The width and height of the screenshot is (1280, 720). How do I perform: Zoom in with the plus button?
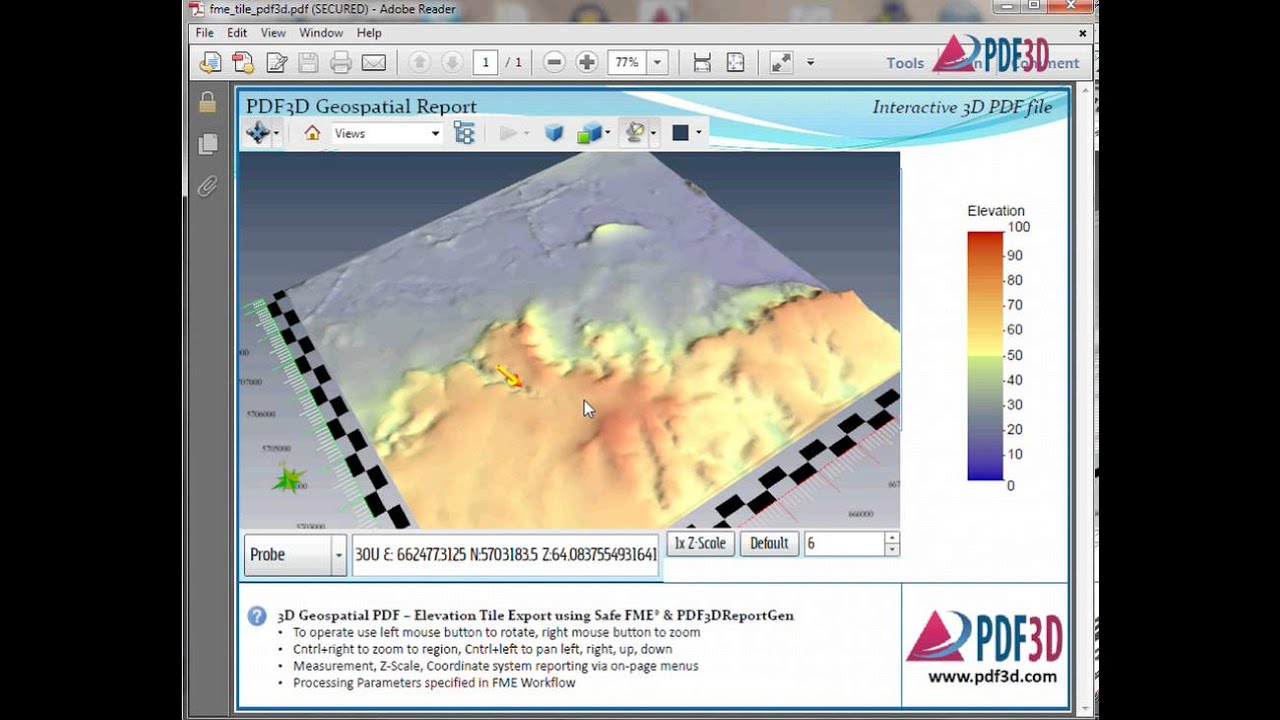(587, 63)
